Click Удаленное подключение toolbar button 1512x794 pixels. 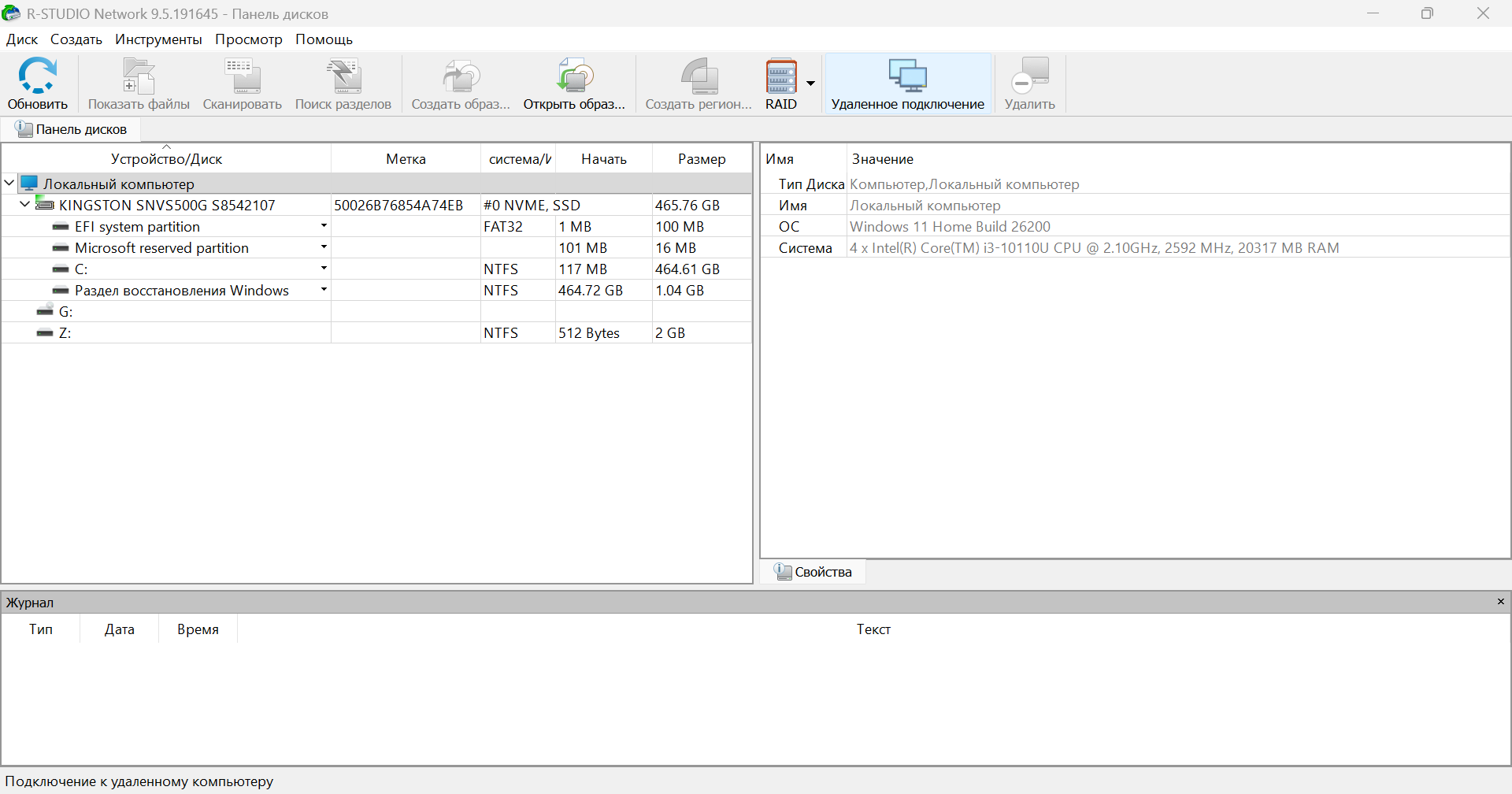(907, 83)
